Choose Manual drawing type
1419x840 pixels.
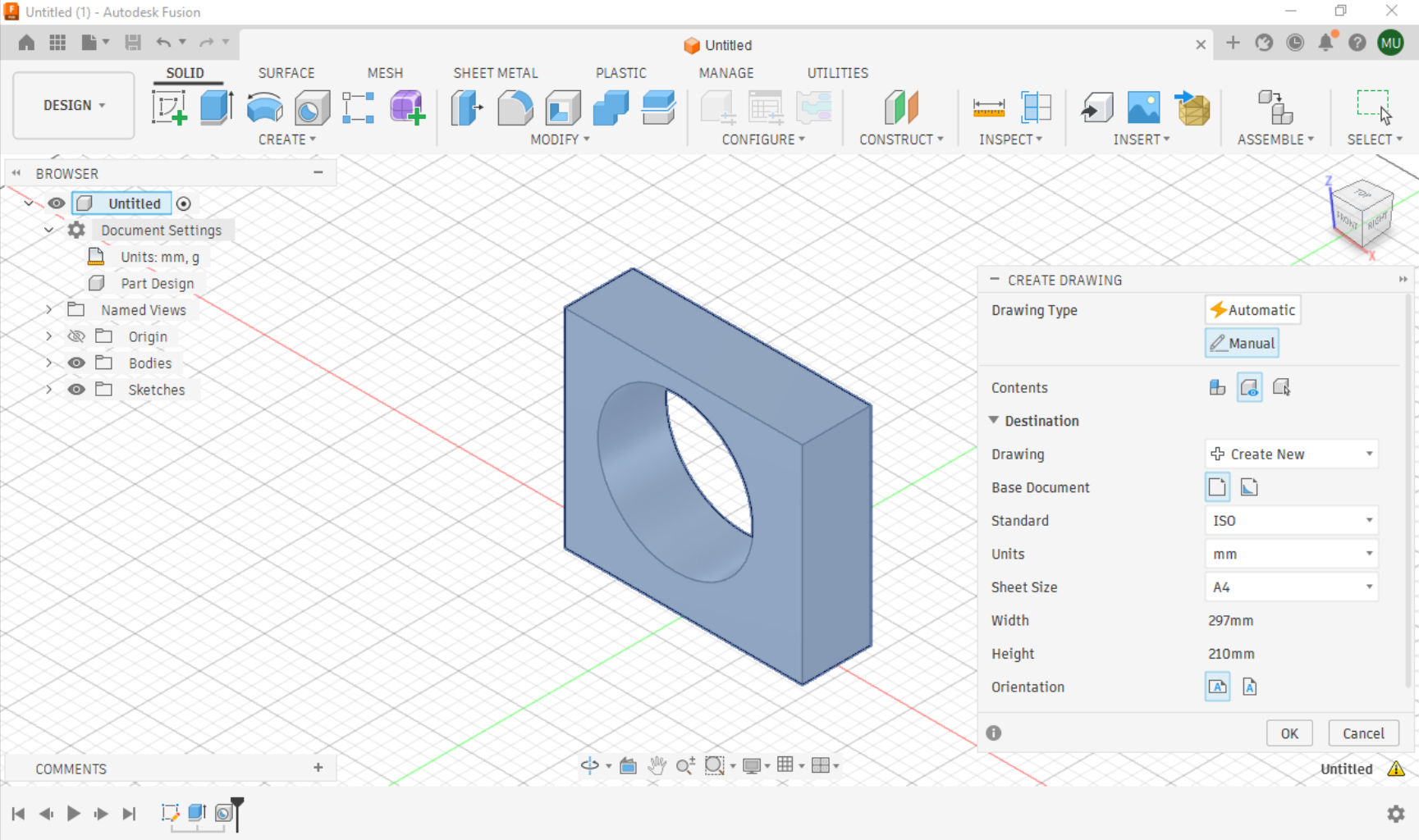click(x=1242, y=343)
